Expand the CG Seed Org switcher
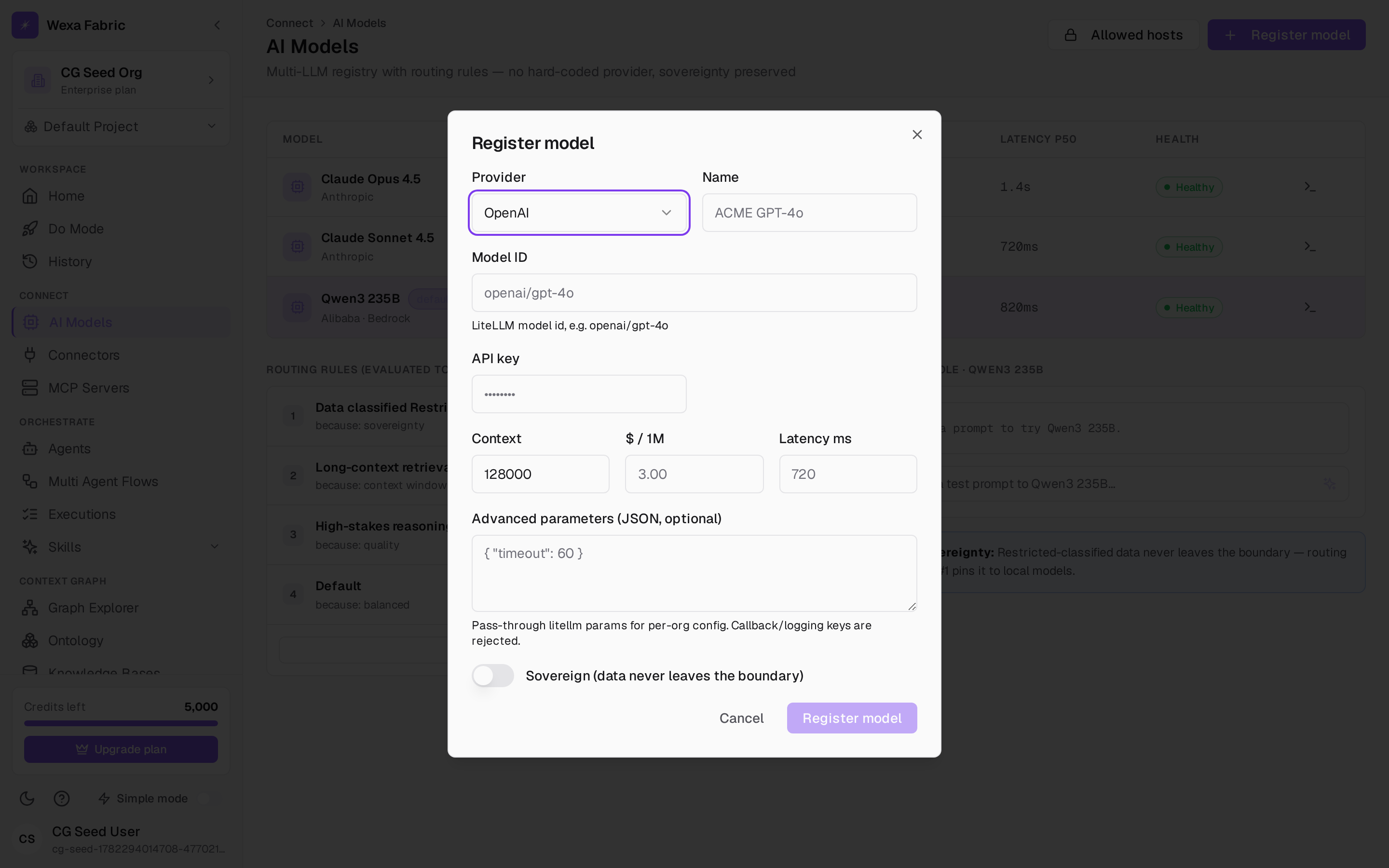The width and height of the screenshot is (1389, 868). [121, 81]
